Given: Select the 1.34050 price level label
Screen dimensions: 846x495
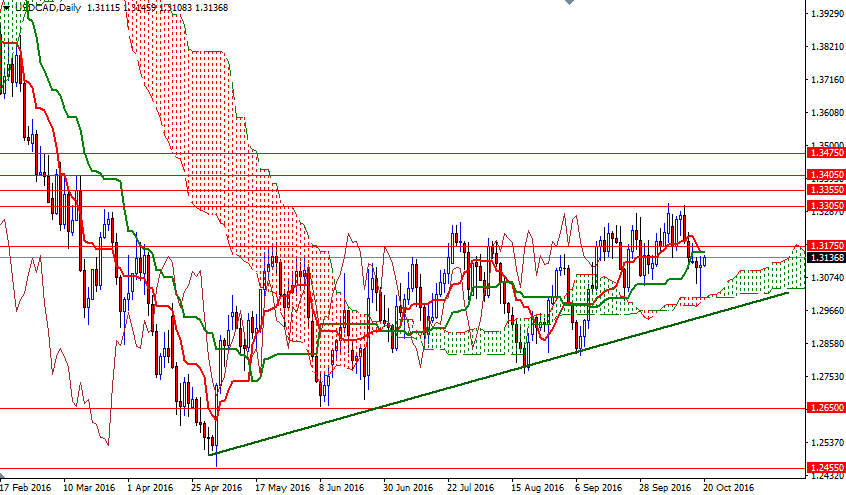Looking at the screenshot, I should [x=826, y=175].
